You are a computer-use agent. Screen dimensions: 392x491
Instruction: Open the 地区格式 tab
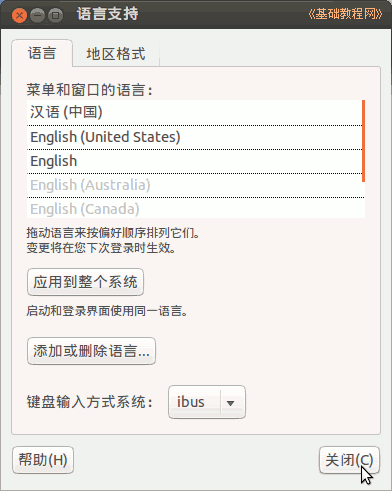pyautogui.click(x=116, y=54)
